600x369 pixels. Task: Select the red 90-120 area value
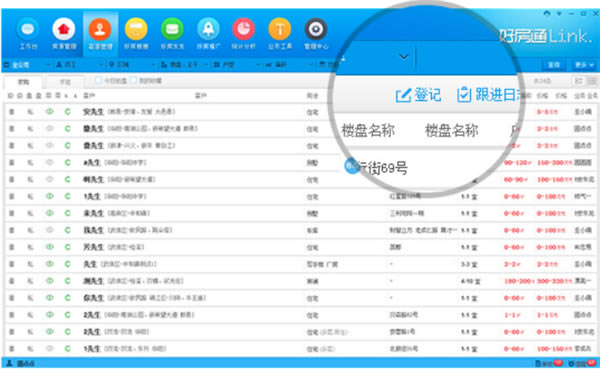517,163
